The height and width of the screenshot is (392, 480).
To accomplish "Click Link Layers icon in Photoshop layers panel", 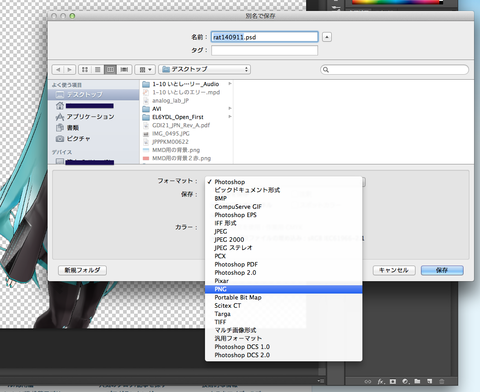I will tap(368, 381).
